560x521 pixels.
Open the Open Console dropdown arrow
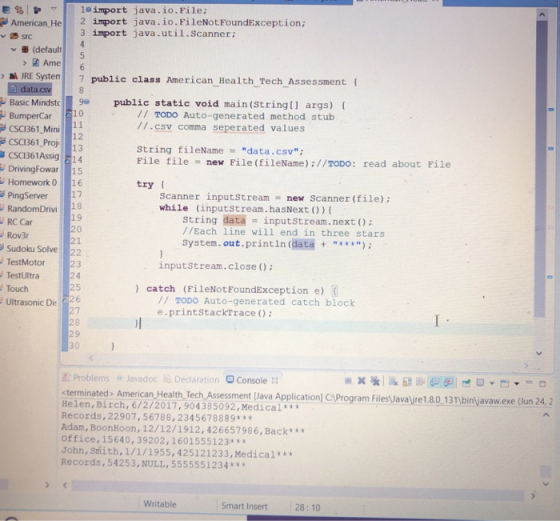[516, 384]
